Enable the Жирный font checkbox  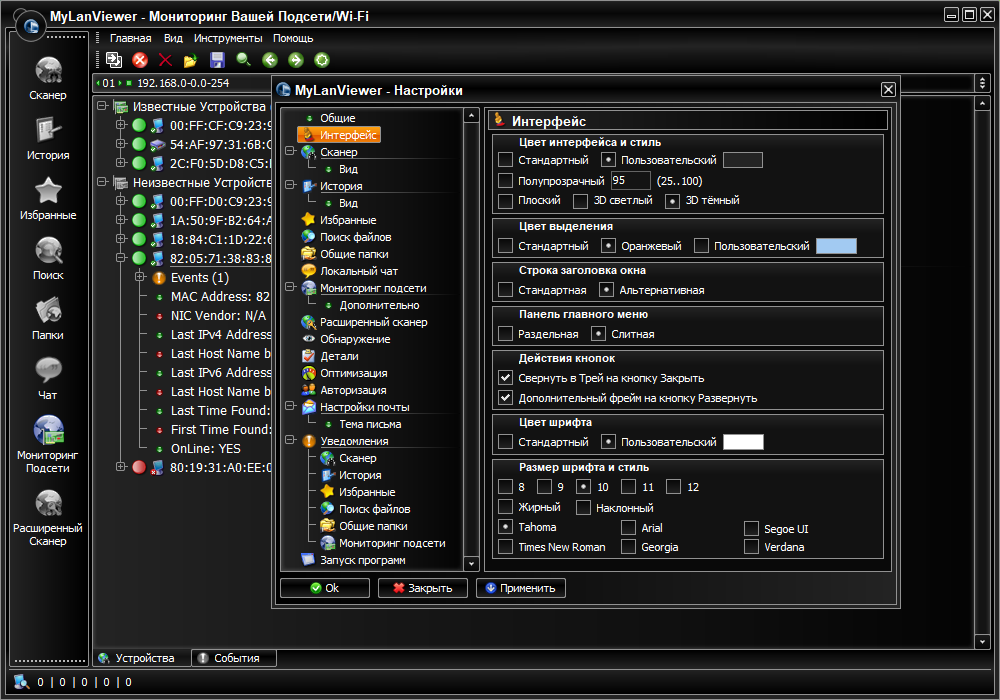[505, 507]
